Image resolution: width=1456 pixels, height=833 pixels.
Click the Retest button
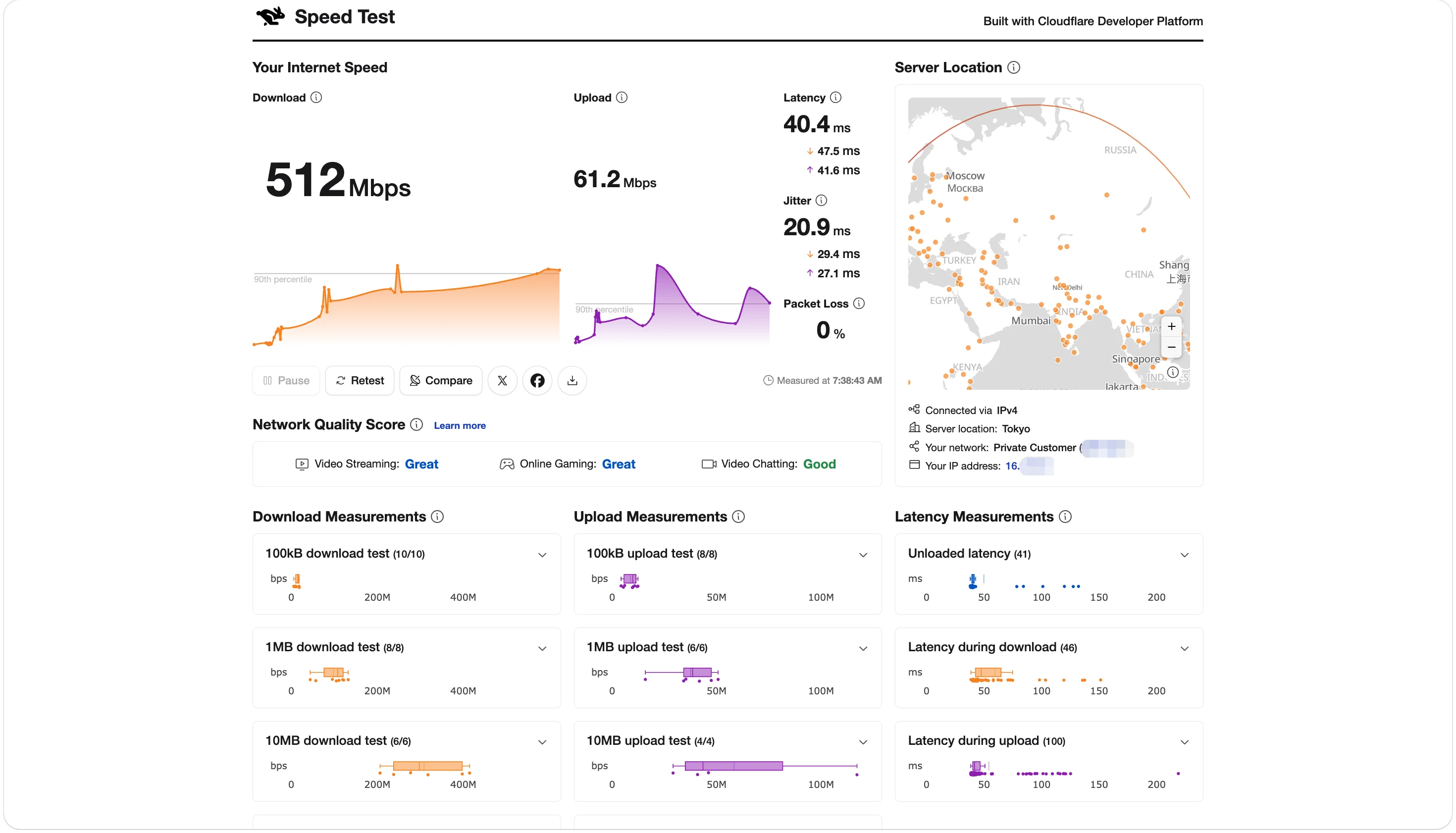(x=360, y=380)
